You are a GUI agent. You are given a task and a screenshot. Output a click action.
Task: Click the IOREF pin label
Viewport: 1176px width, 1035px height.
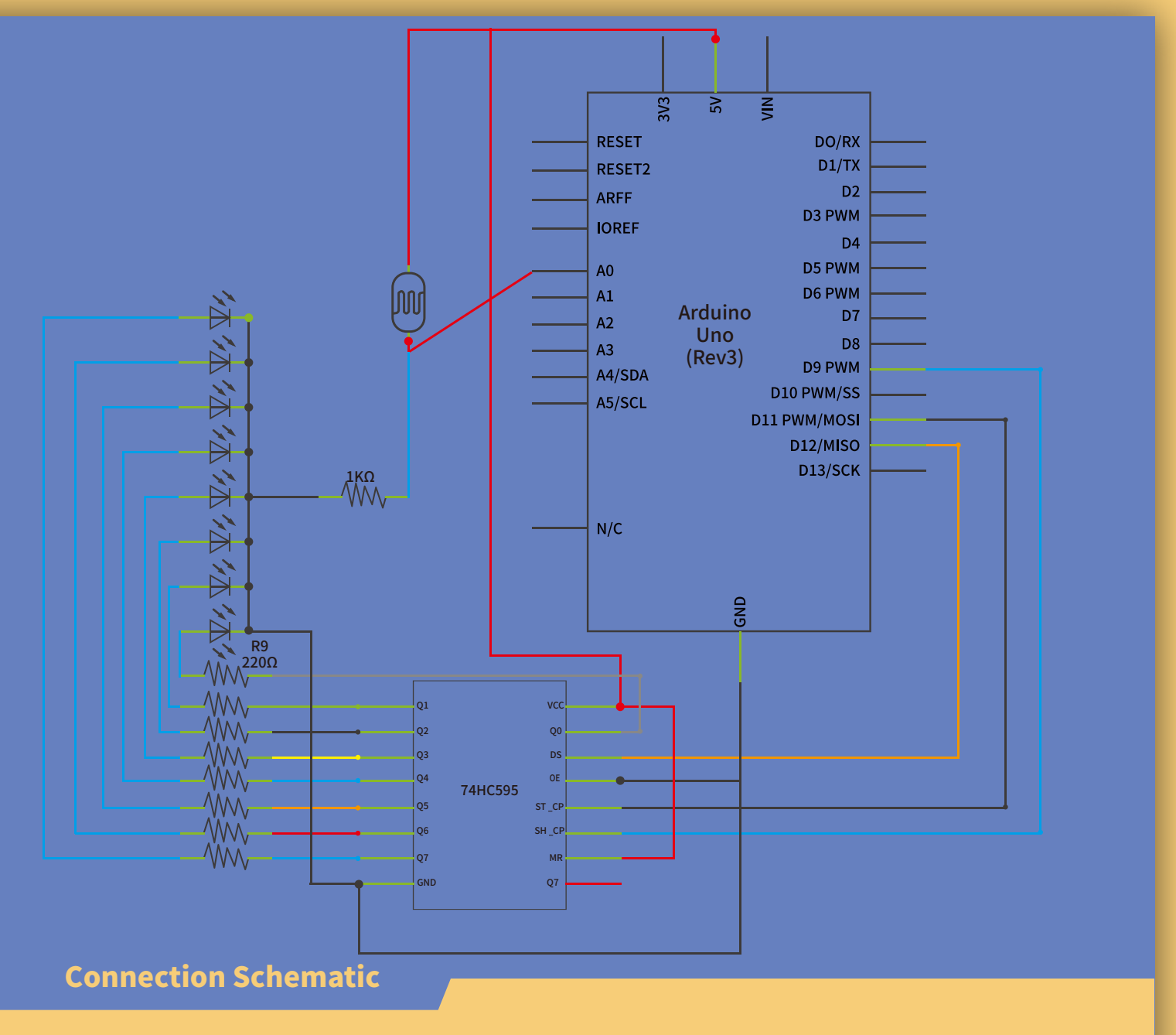[617, 228]
